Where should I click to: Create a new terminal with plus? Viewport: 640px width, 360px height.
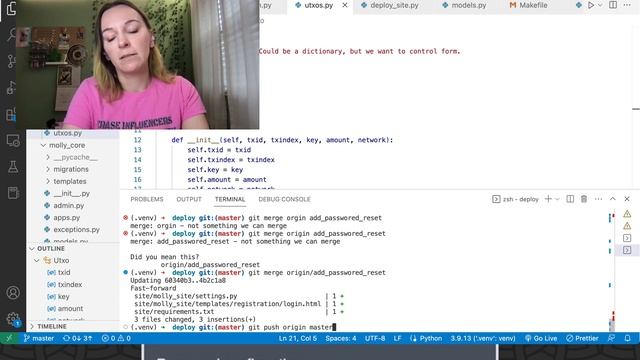point(548,199)
